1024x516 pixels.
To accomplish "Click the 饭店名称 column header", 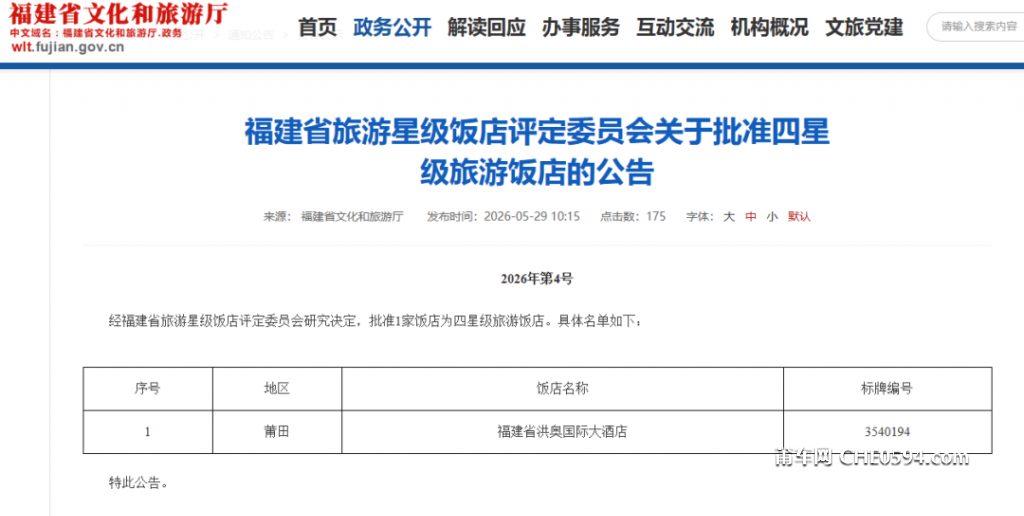I will (562, 389).
